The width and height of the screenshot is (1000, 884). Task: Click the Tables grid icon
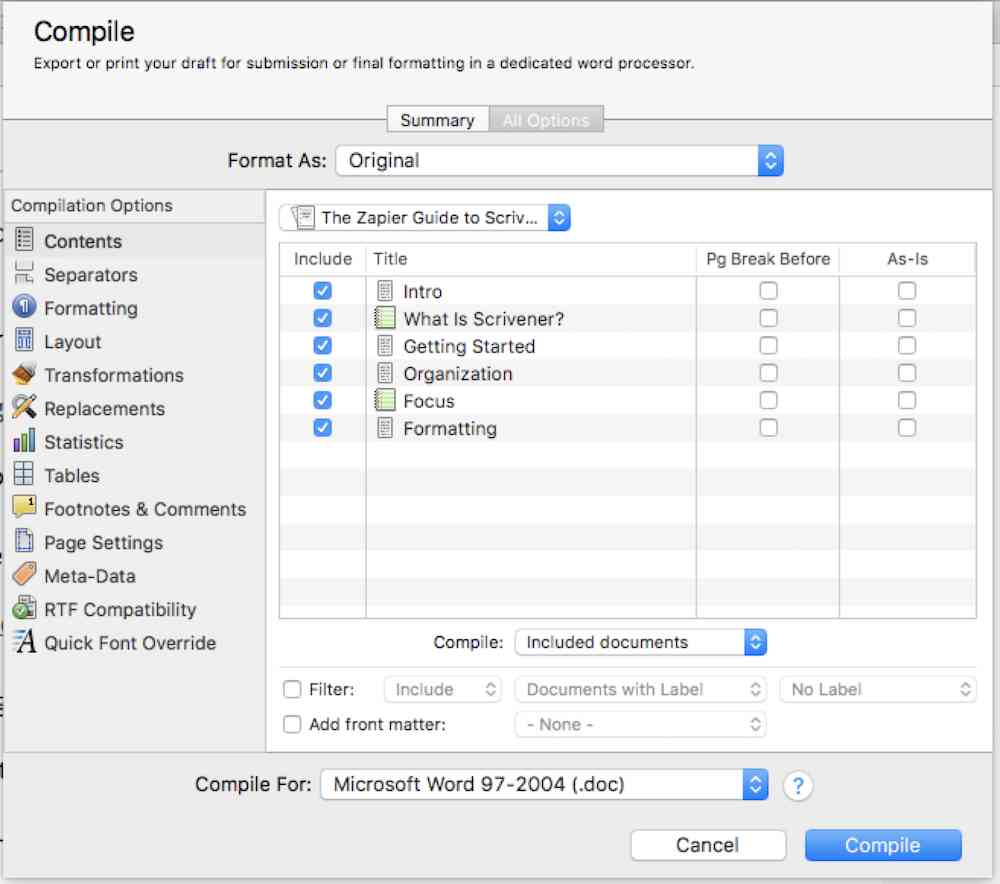[x=24, y=474]
